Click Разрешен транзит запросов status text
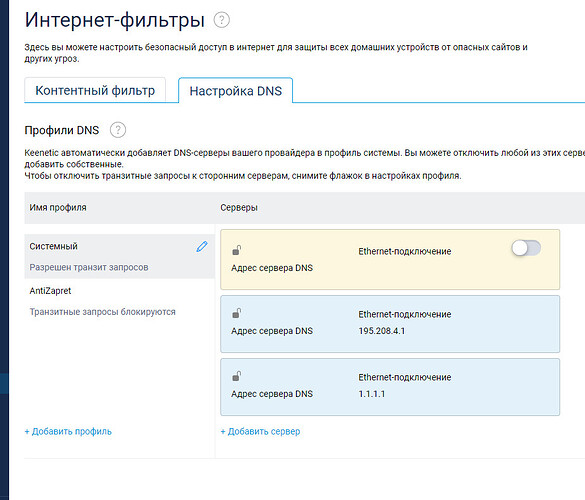585x500 pixels. pos(89,267)
